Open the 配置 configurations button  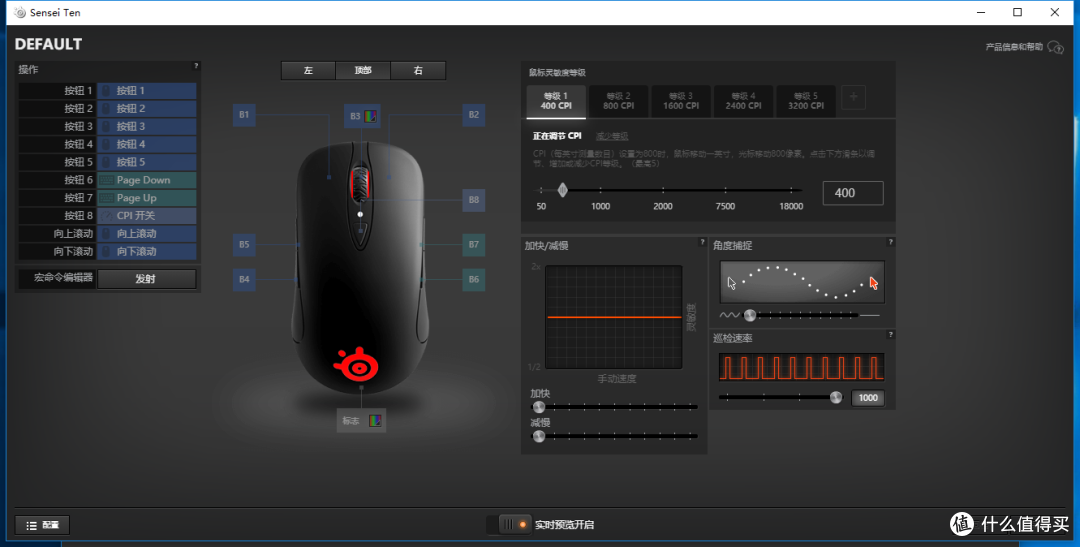click(43, 525)
